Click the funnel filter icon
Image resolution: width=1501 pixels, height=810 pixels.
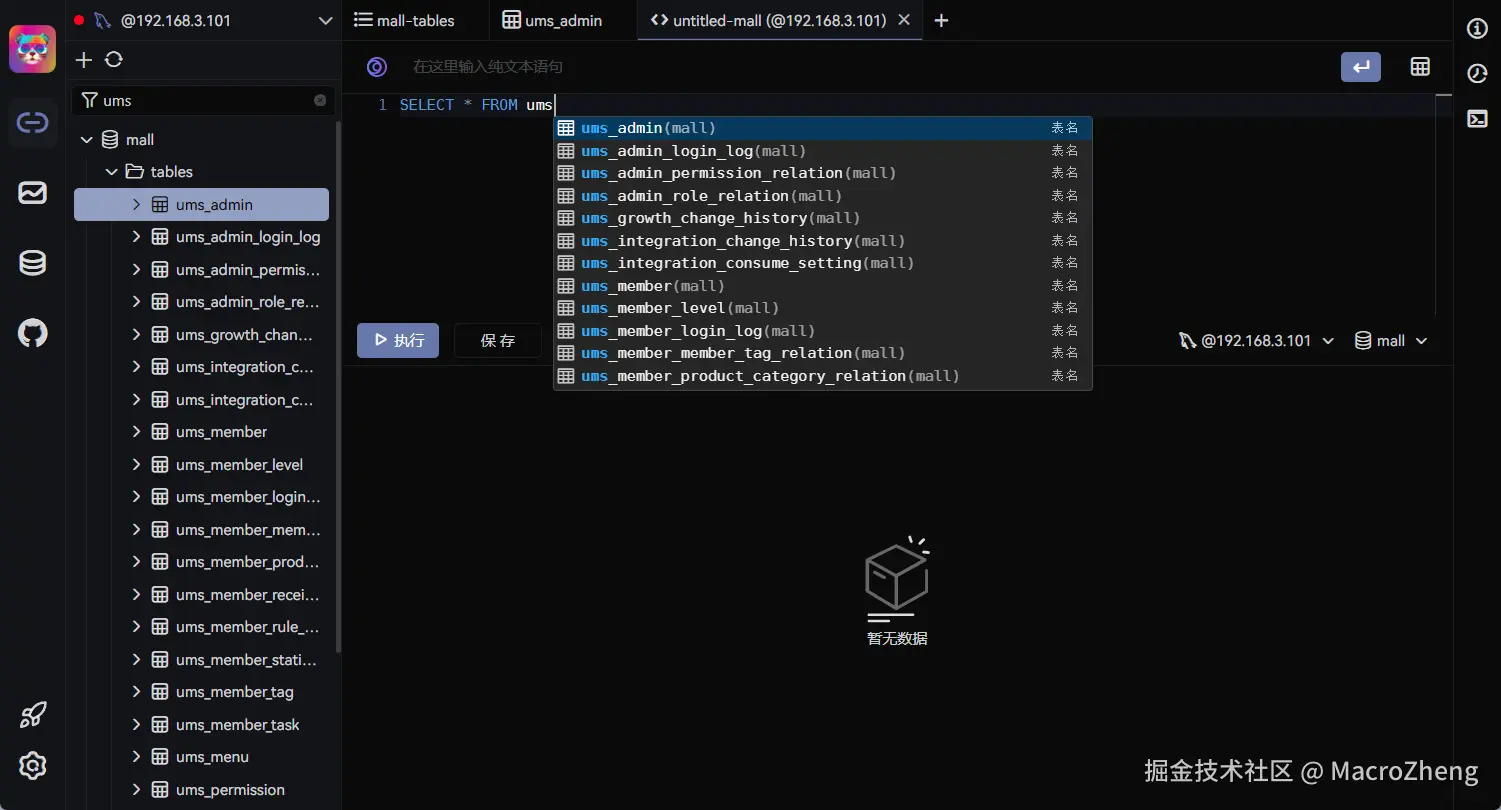89,100
